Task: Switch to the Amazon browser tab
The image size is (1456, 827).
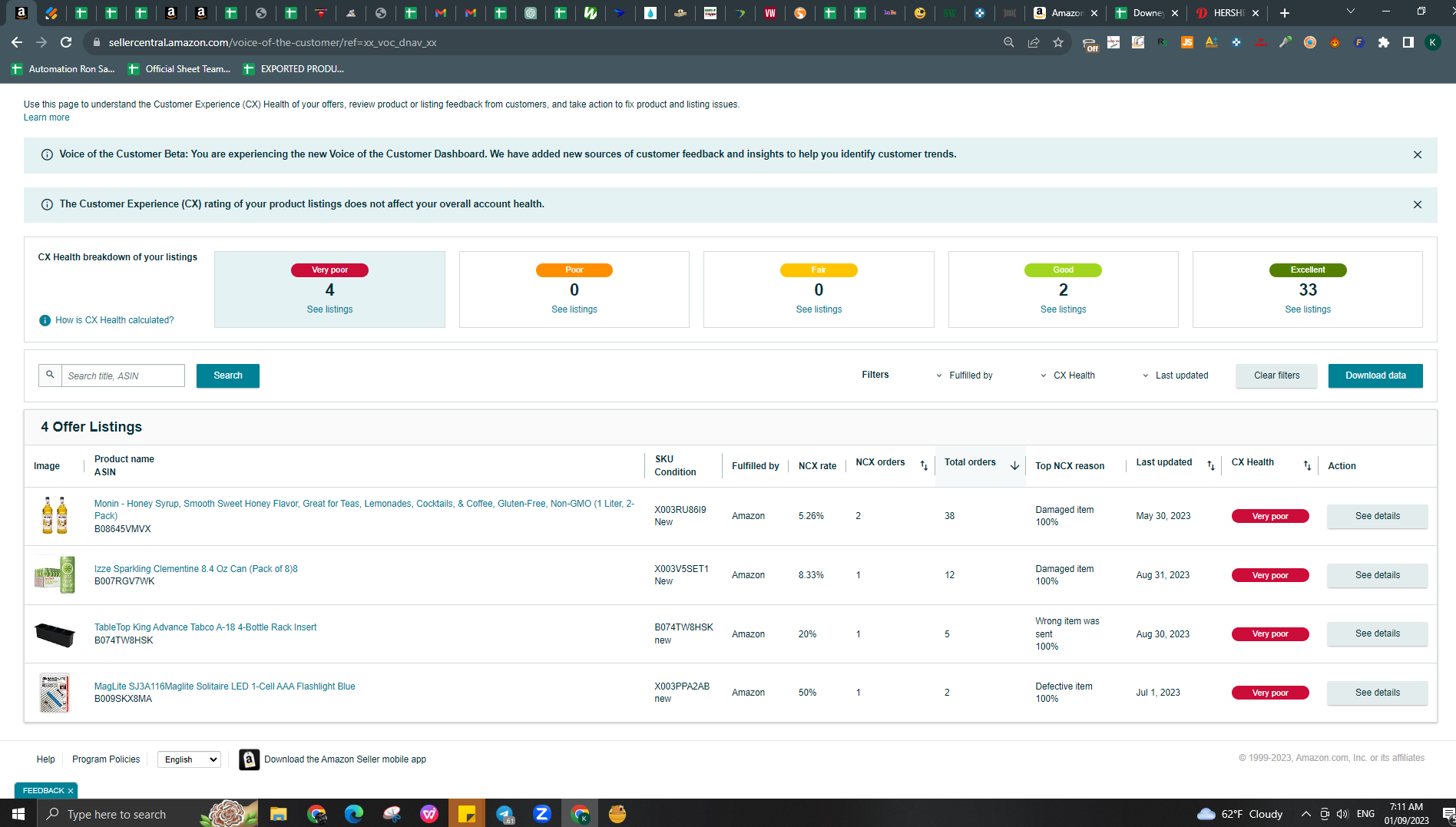Action: 1066,13
